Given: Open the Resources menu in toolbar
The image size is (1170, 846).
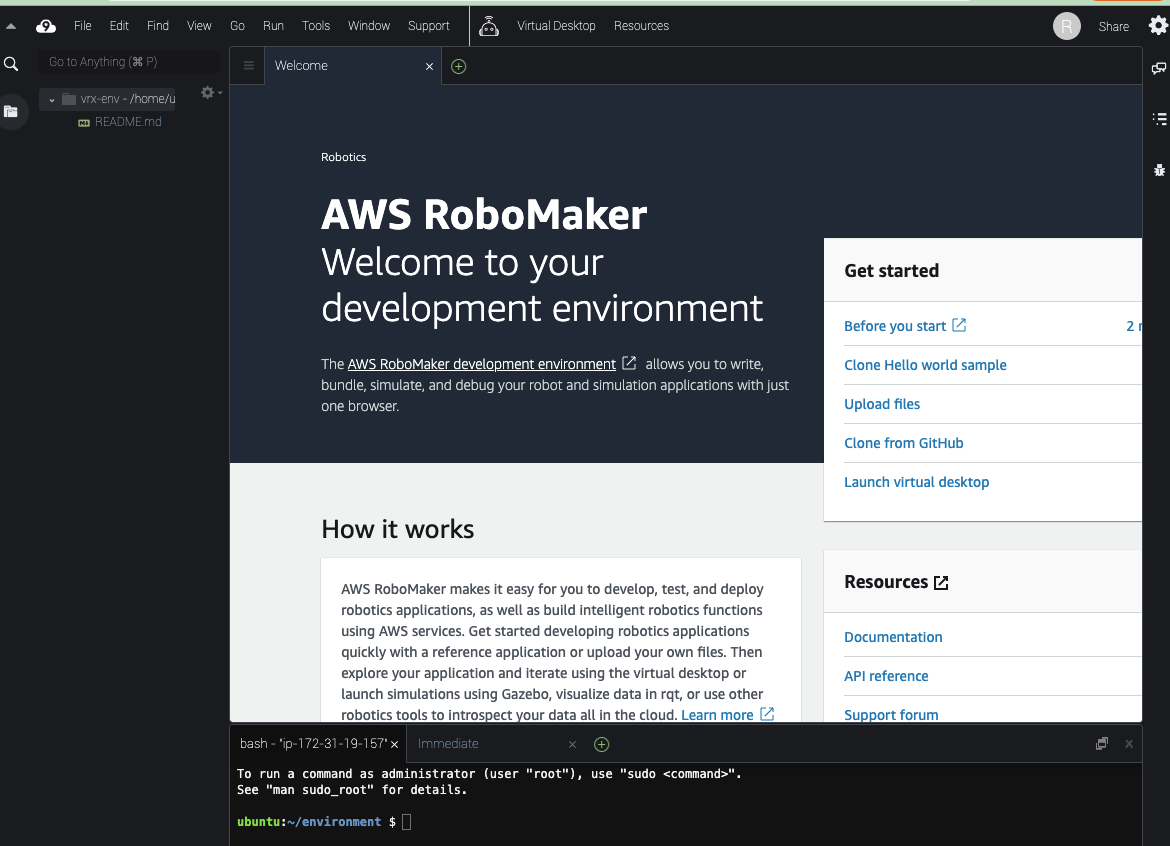Looking at the screenshot, I should [x=641, y=25].
